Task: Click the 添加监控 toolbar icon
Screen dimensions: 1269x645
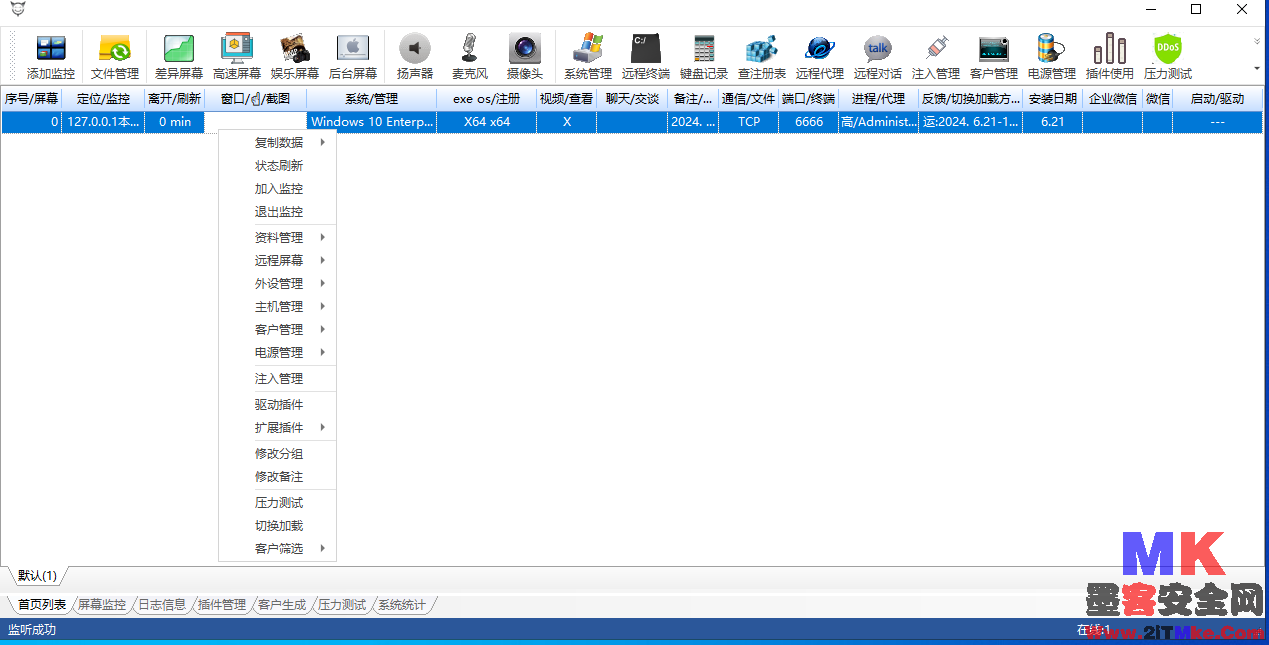Action: pyautogui.click(x=51, y=56)
